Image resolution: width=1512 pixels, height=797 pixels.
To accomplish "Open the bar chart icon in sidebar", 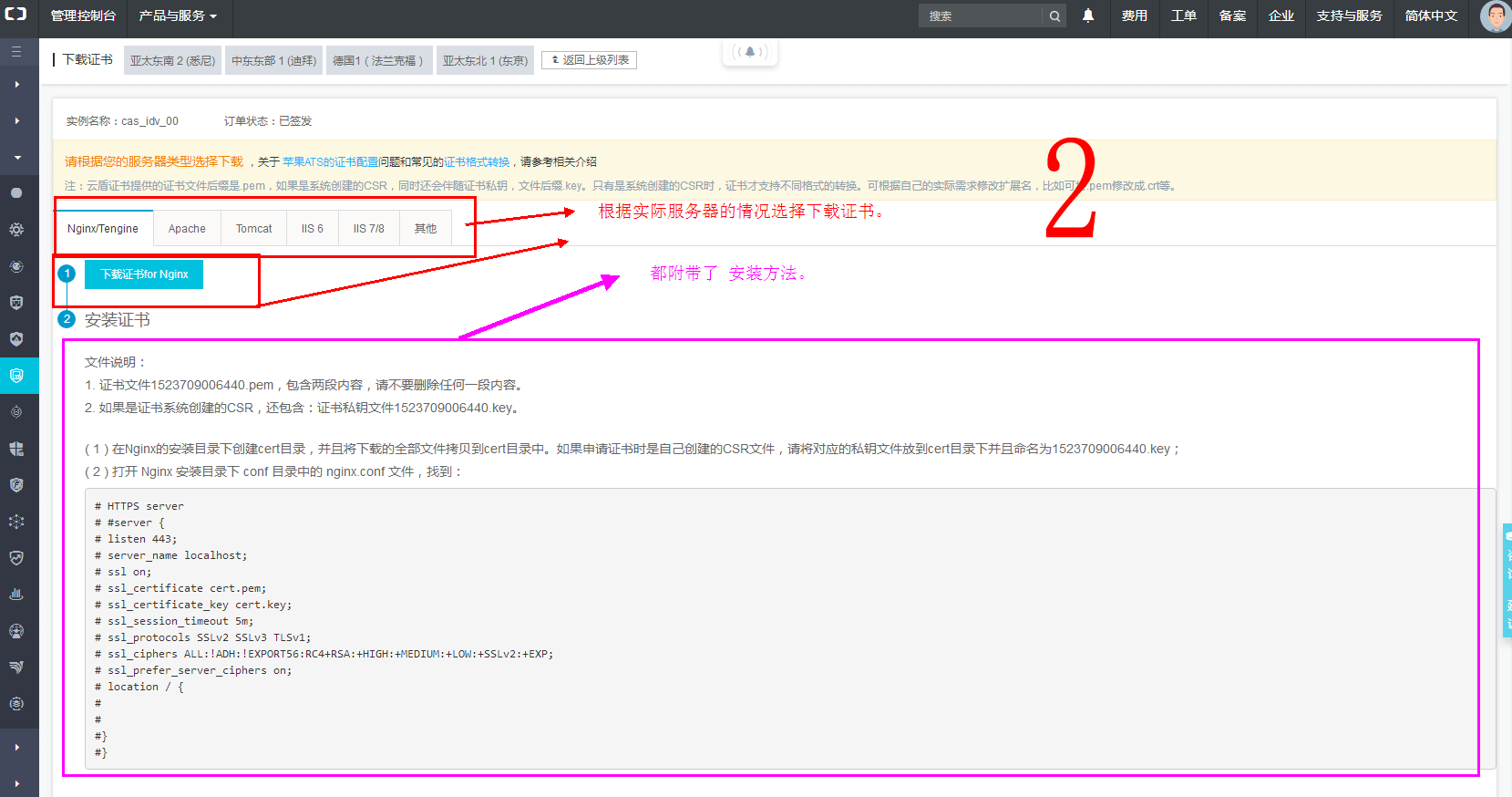I will click(x=16, y=594).
